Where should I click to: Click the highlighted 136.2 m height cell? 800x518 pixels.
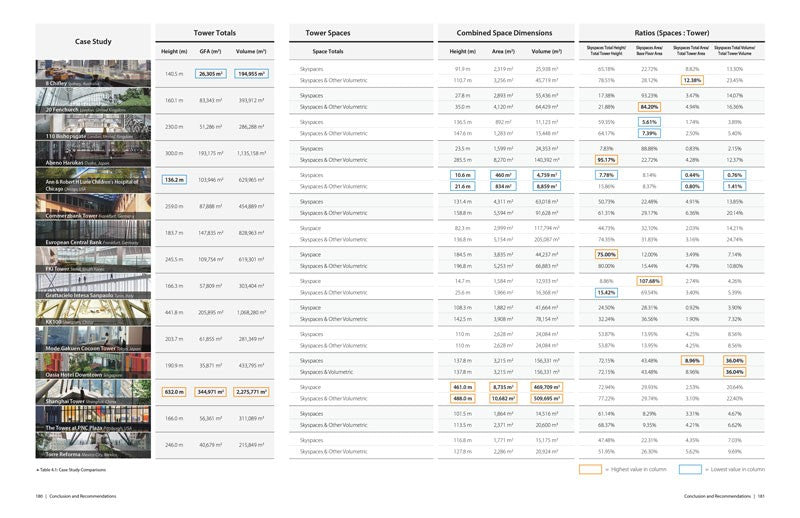(174, 180)
